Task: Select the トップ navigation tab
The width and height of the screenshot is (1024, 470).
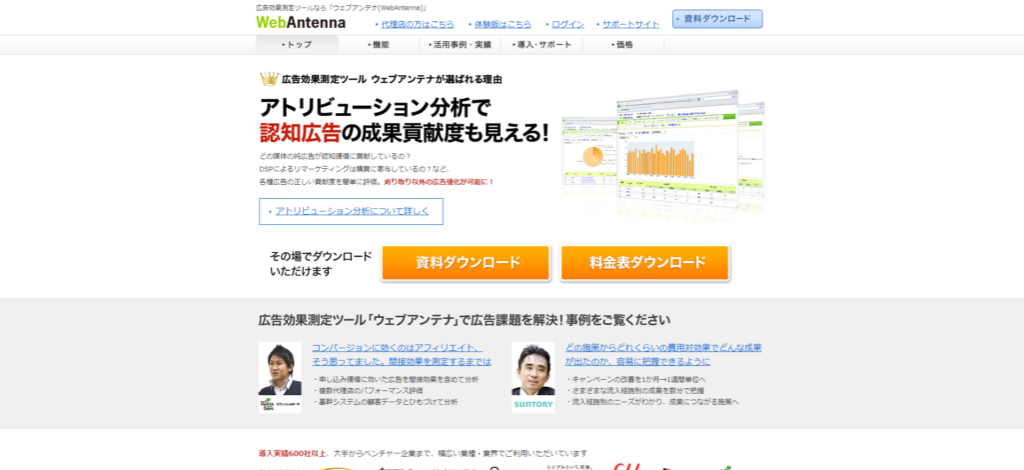Action: 297,45
